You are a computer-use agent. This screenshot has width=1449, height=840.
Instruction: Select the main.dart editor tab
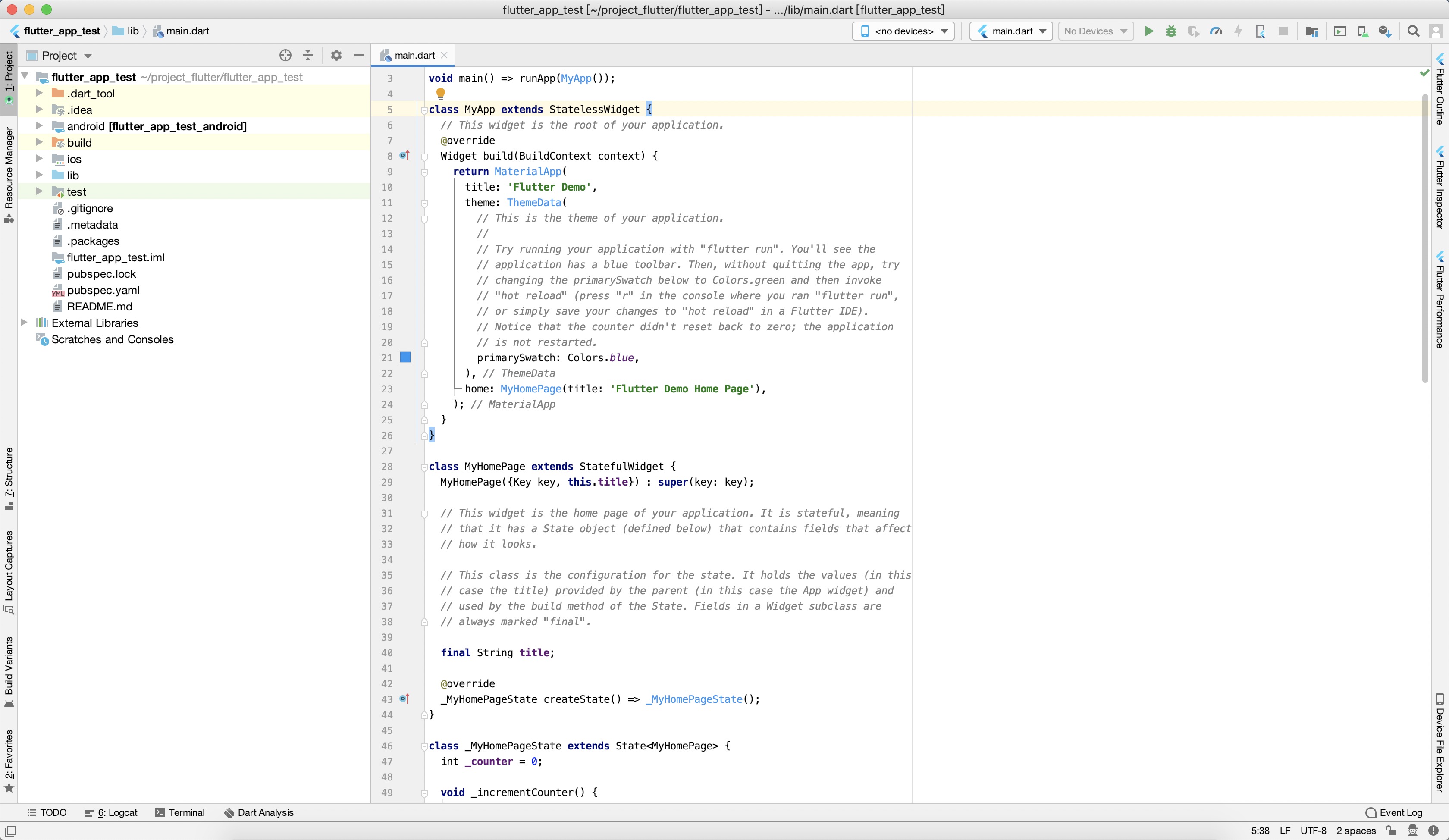pyautogui.click(x=412, y=55)
